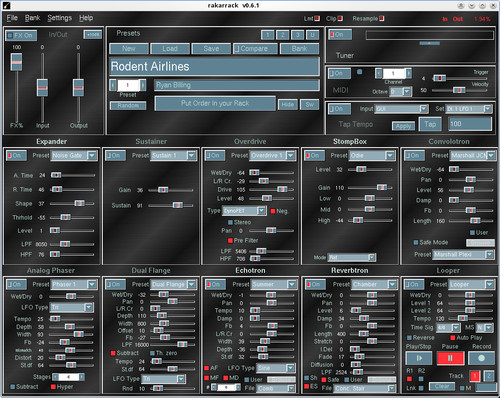Toggle the Tuner On button
The height and width of the screenshot is (398, 500).
[x=340, y=34]
